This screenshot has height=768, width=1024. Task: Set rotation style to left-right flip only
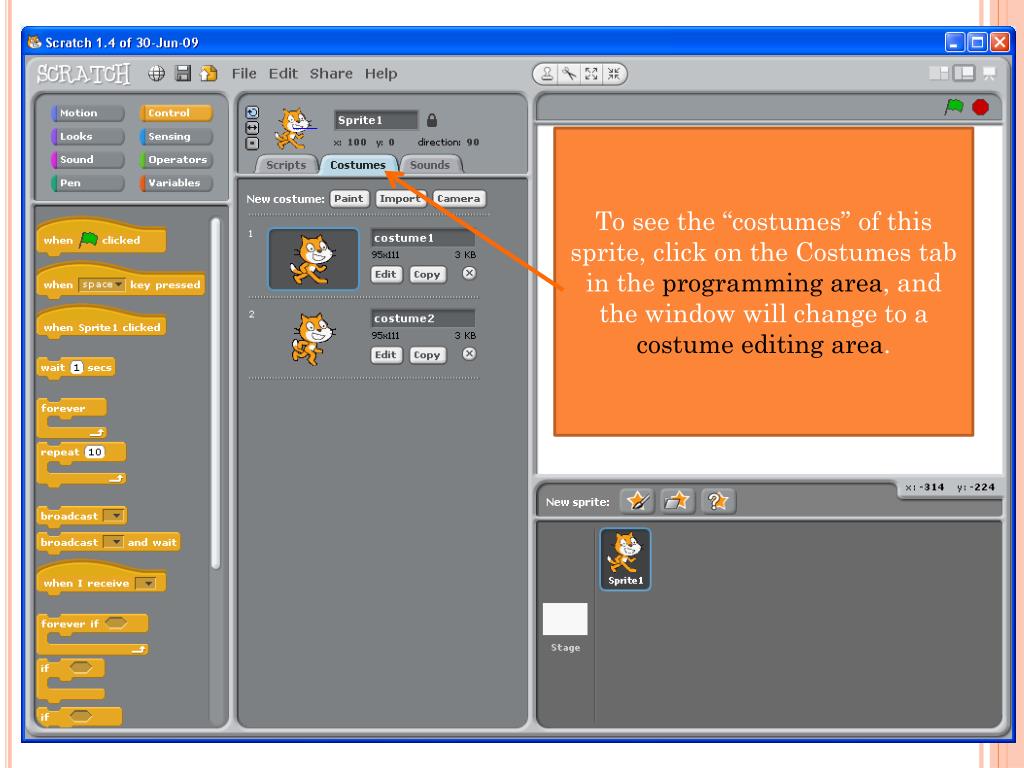coord(252,128)
